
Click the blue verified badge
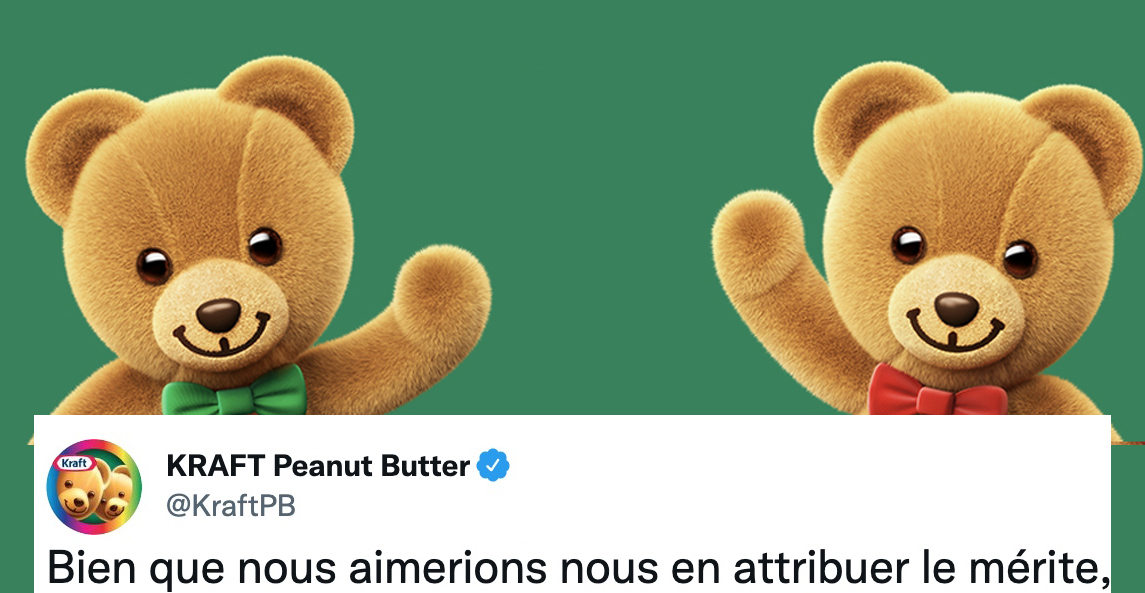(493, 465)
